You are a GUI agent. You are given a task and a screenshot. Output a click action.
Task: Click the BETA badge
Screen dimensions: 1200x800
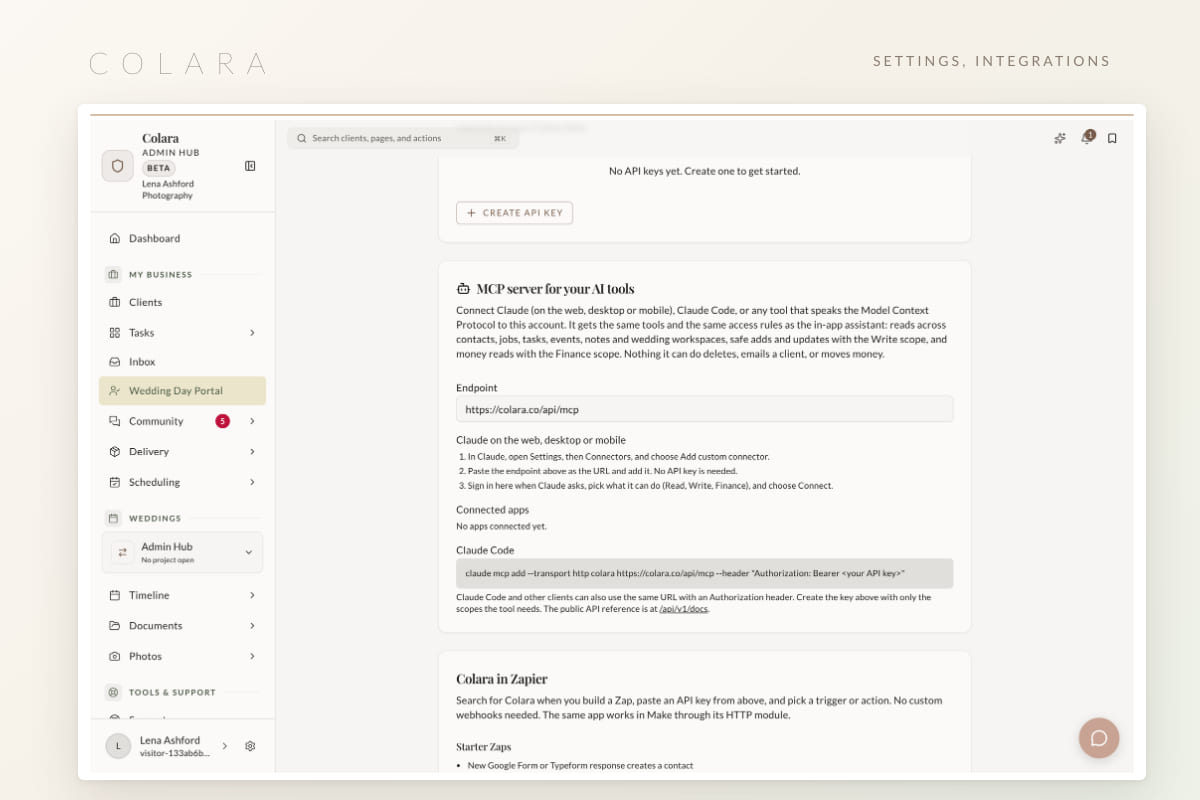(x=159, y=168)
